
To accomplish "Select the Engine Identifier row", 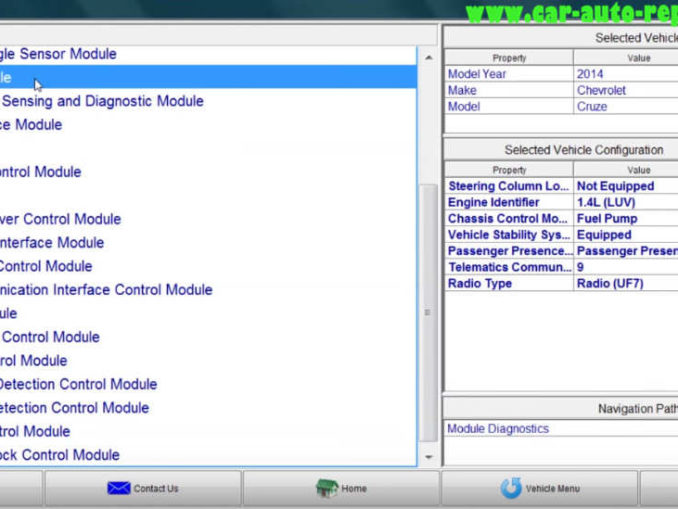I will (x=560, y=202).
